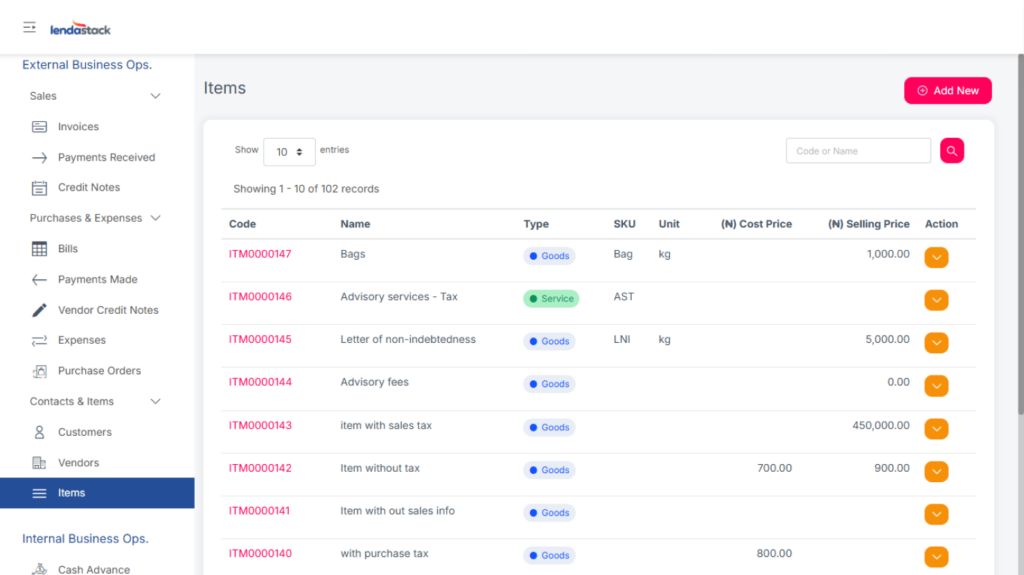Open Invoices from the sidebar icon

40,127
